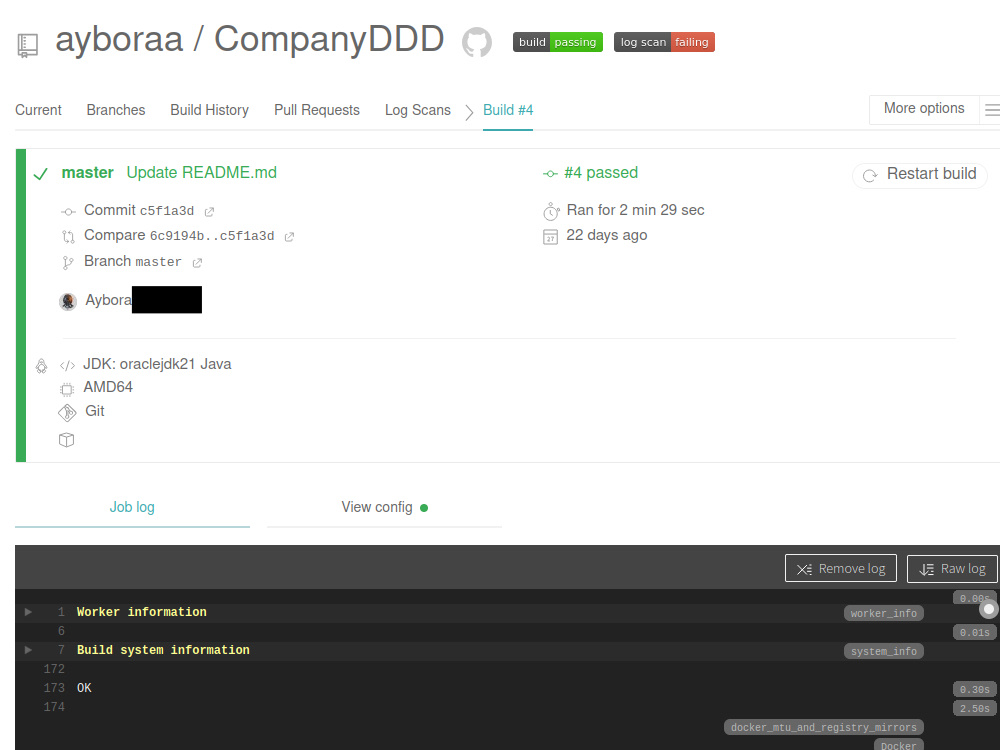The width and height of the screenshot is (1000, 750).
Task: Click the Git diamond icon
Action: click(67, 413)
